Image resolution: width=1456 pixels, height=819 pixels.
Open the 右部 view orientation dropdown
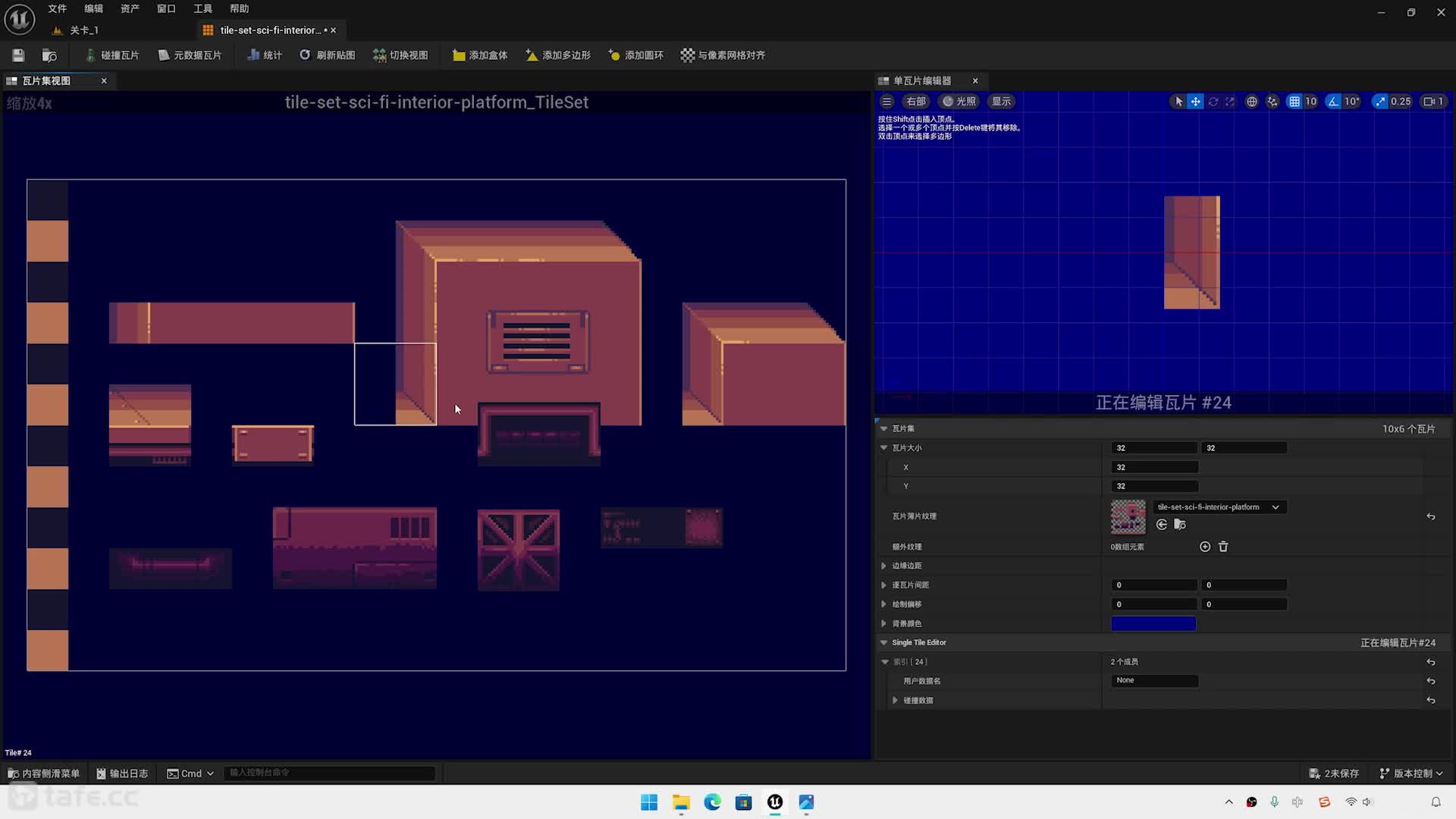point(916,102)
